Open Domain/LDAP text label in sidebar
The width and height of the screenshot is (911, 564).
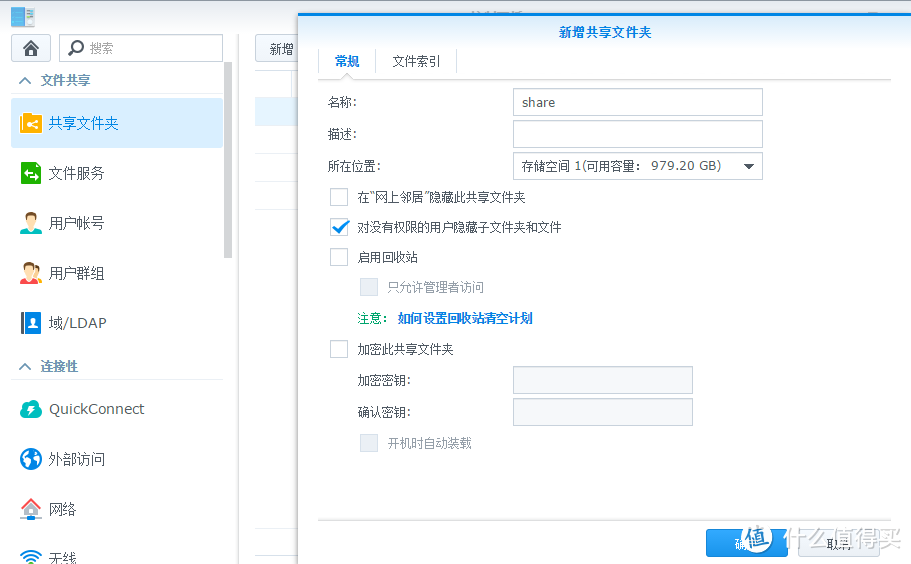point(77,323)
